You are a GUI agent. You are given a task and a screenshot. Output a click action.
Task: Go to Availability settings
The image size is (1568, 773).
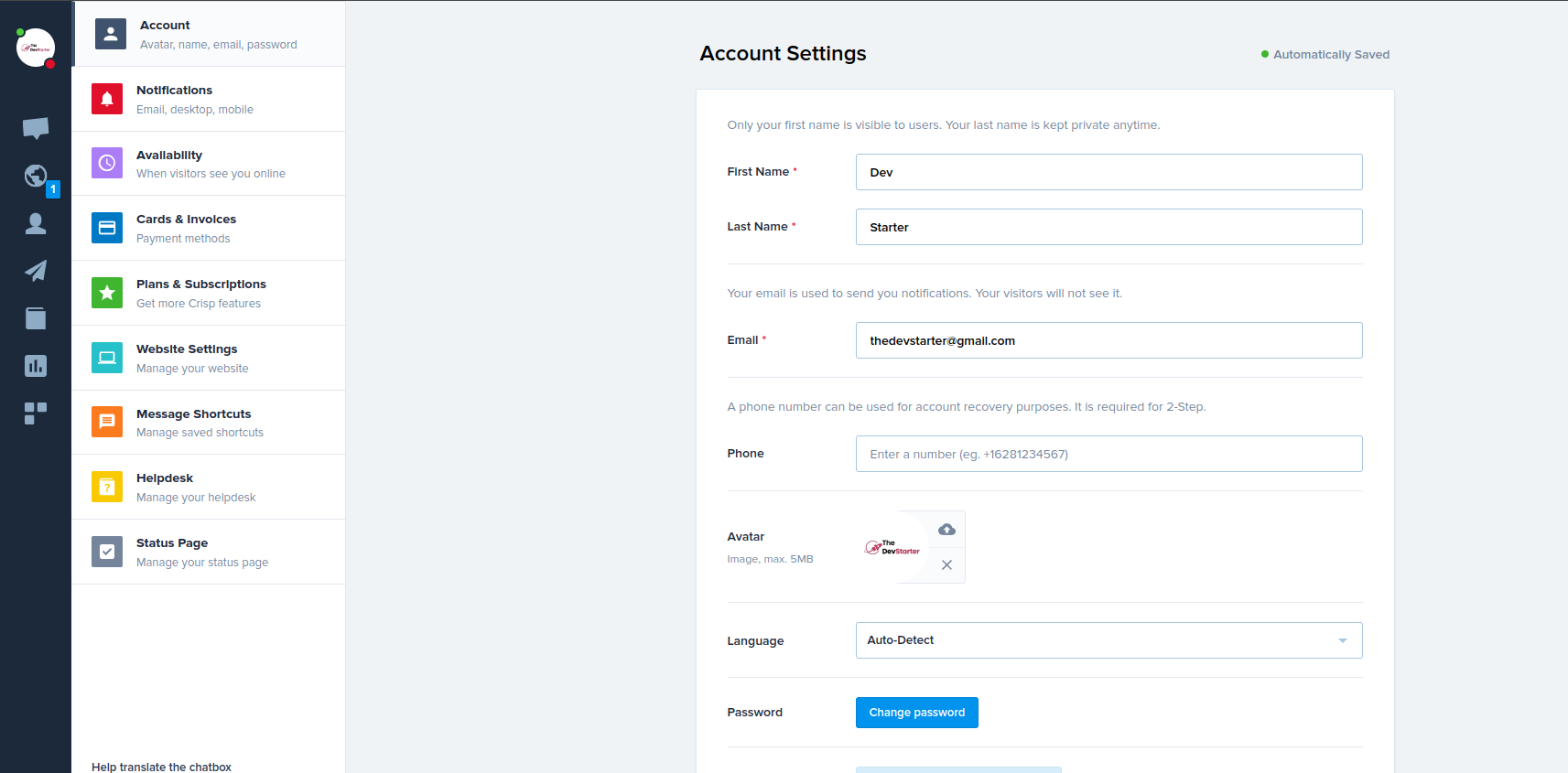(x=209, y=164)
